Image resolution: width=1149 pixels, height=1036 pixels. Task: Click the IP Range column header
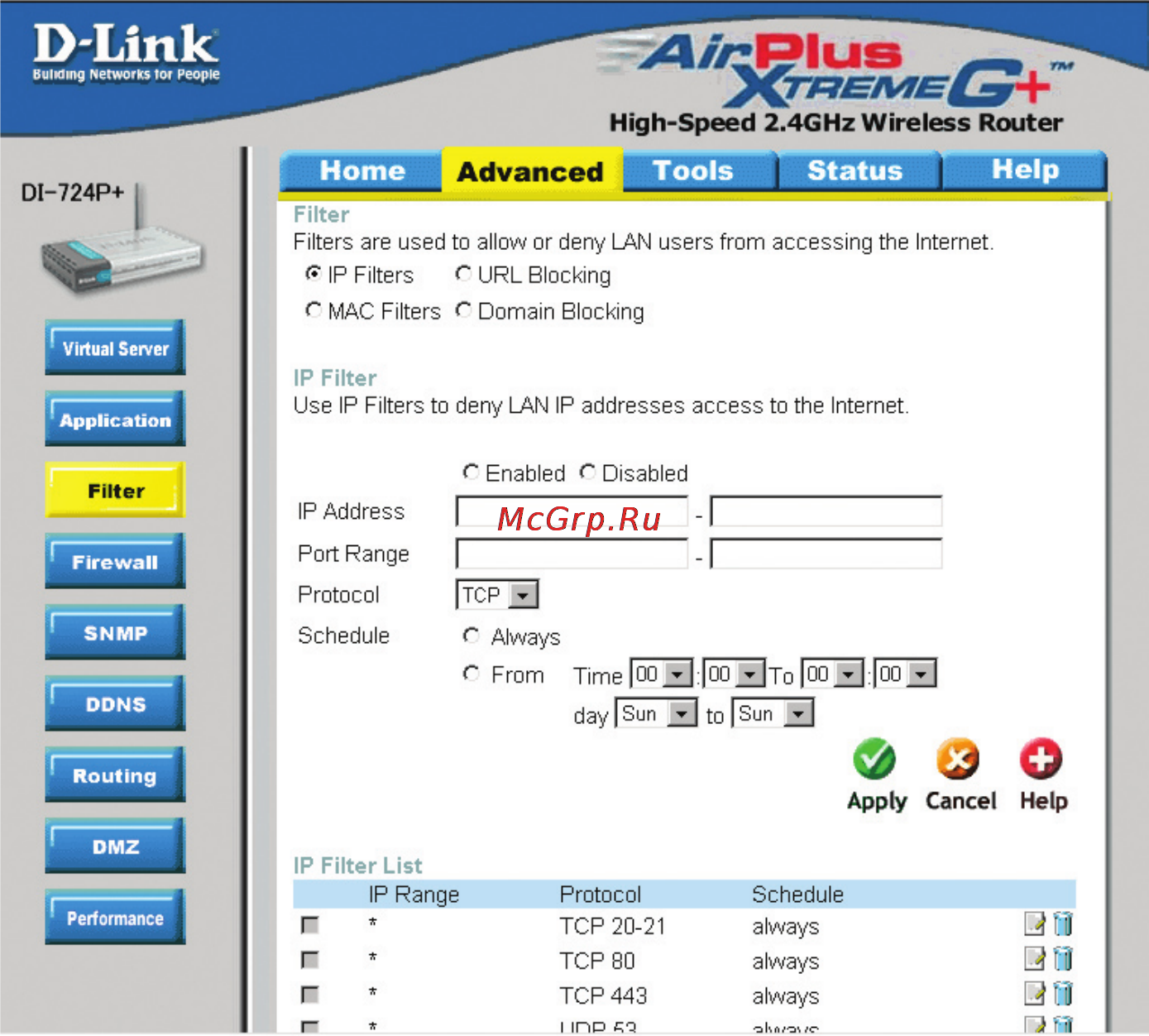tap(414, 895)
